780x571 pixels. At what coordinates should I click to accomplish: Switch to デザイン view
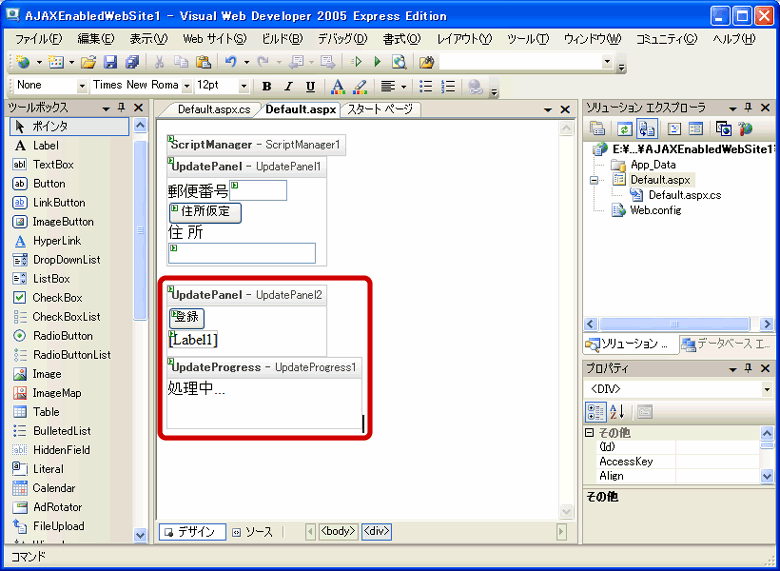(x=193, y=532)
